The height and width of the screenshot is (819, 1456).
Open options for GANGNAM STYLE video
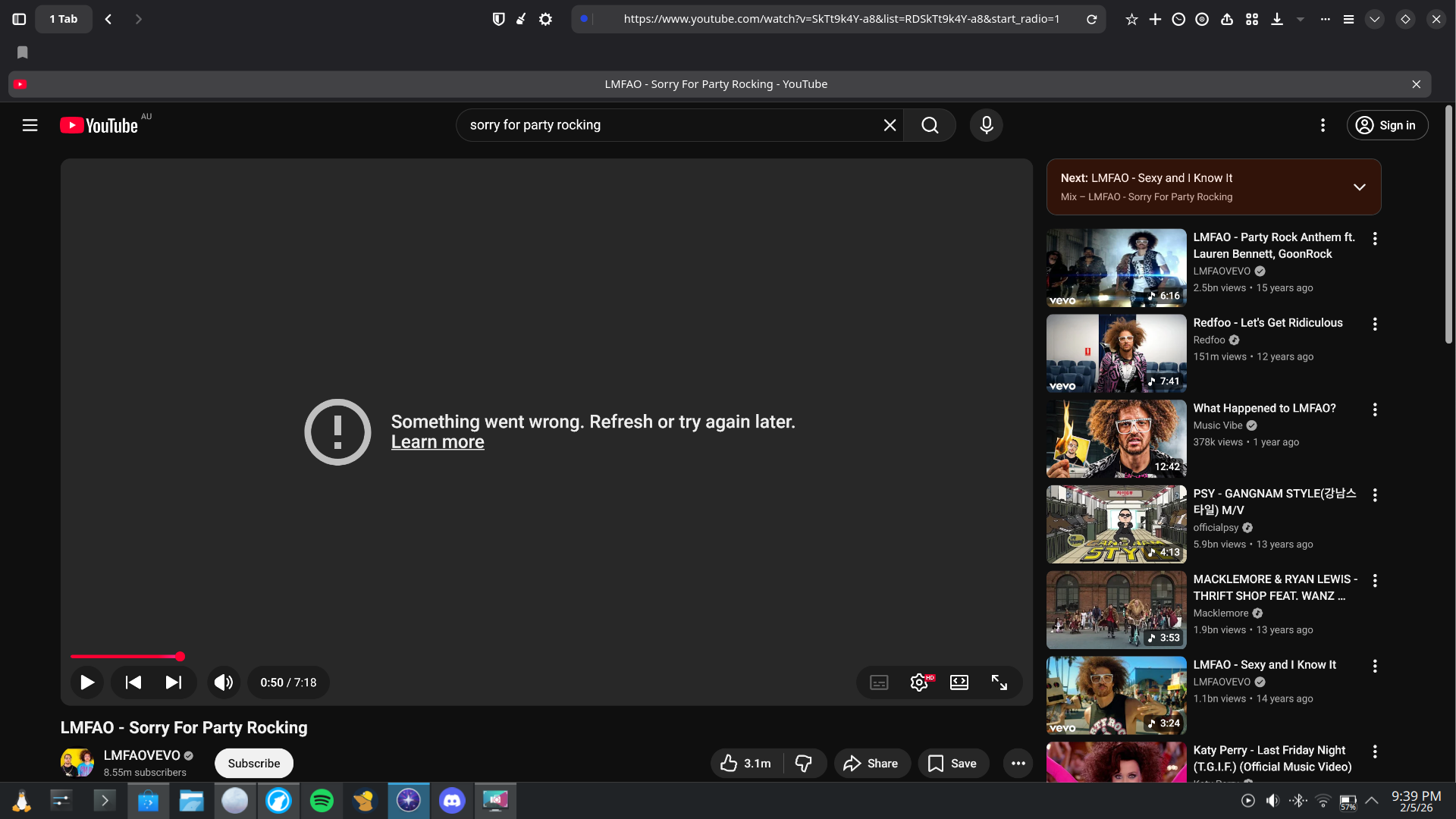1374,495
